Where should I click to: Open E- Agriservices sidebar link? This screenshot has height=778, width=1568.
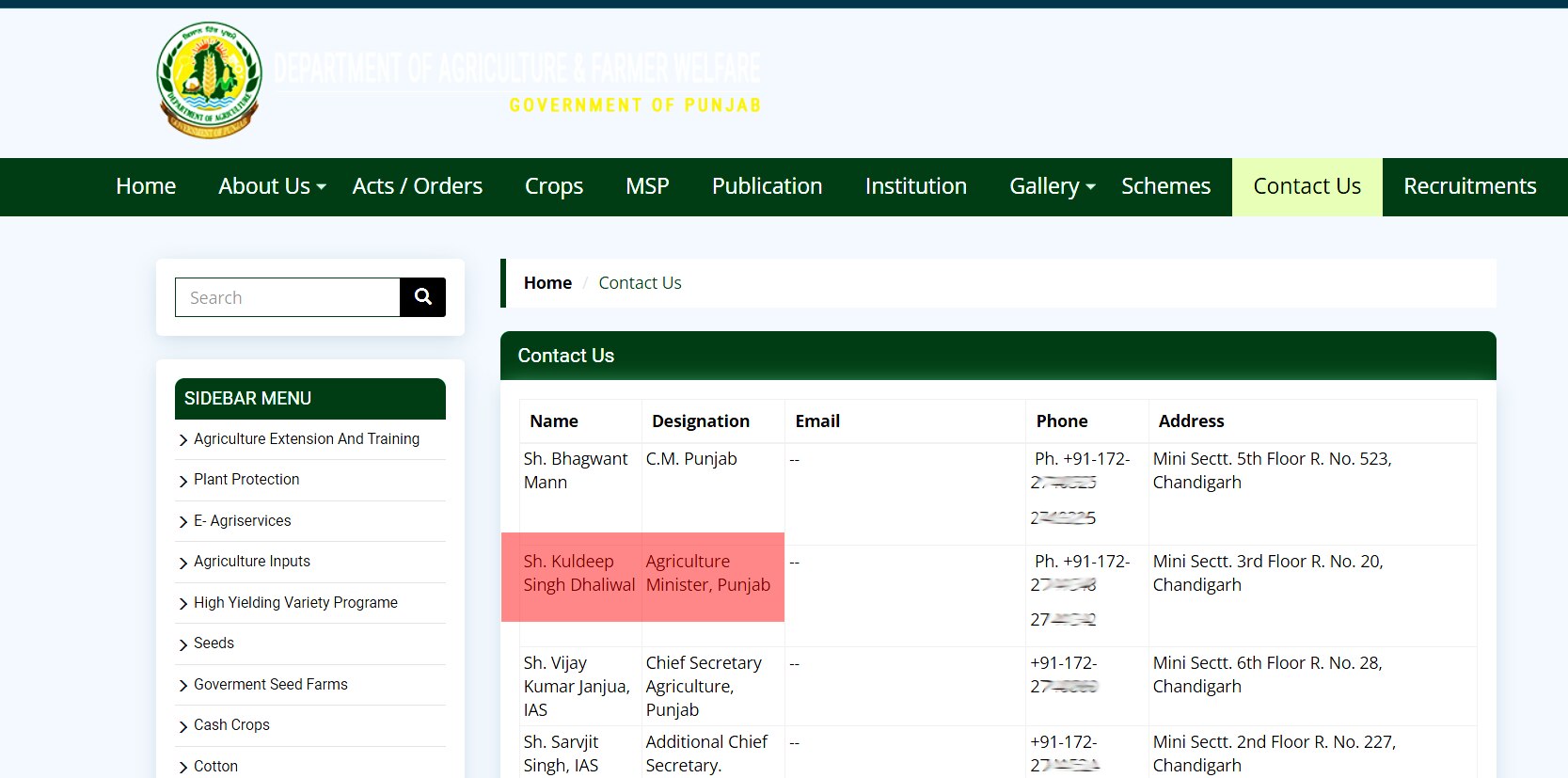click(x=243, y=521)
